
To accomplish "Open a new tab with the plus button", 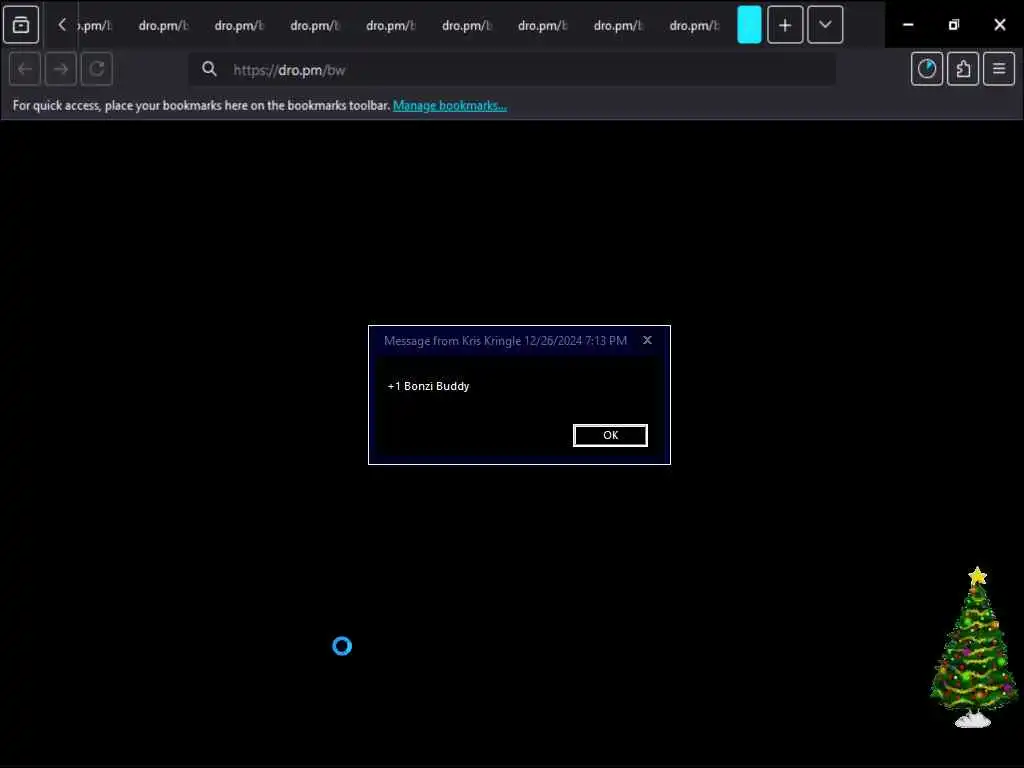I will tap(785, 25).
